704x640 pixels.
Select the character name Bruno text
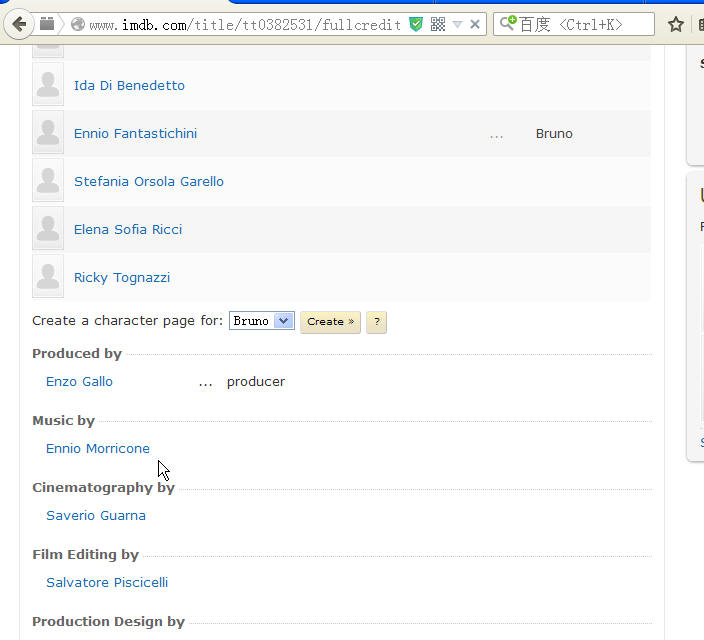click(x=554, y=134)
